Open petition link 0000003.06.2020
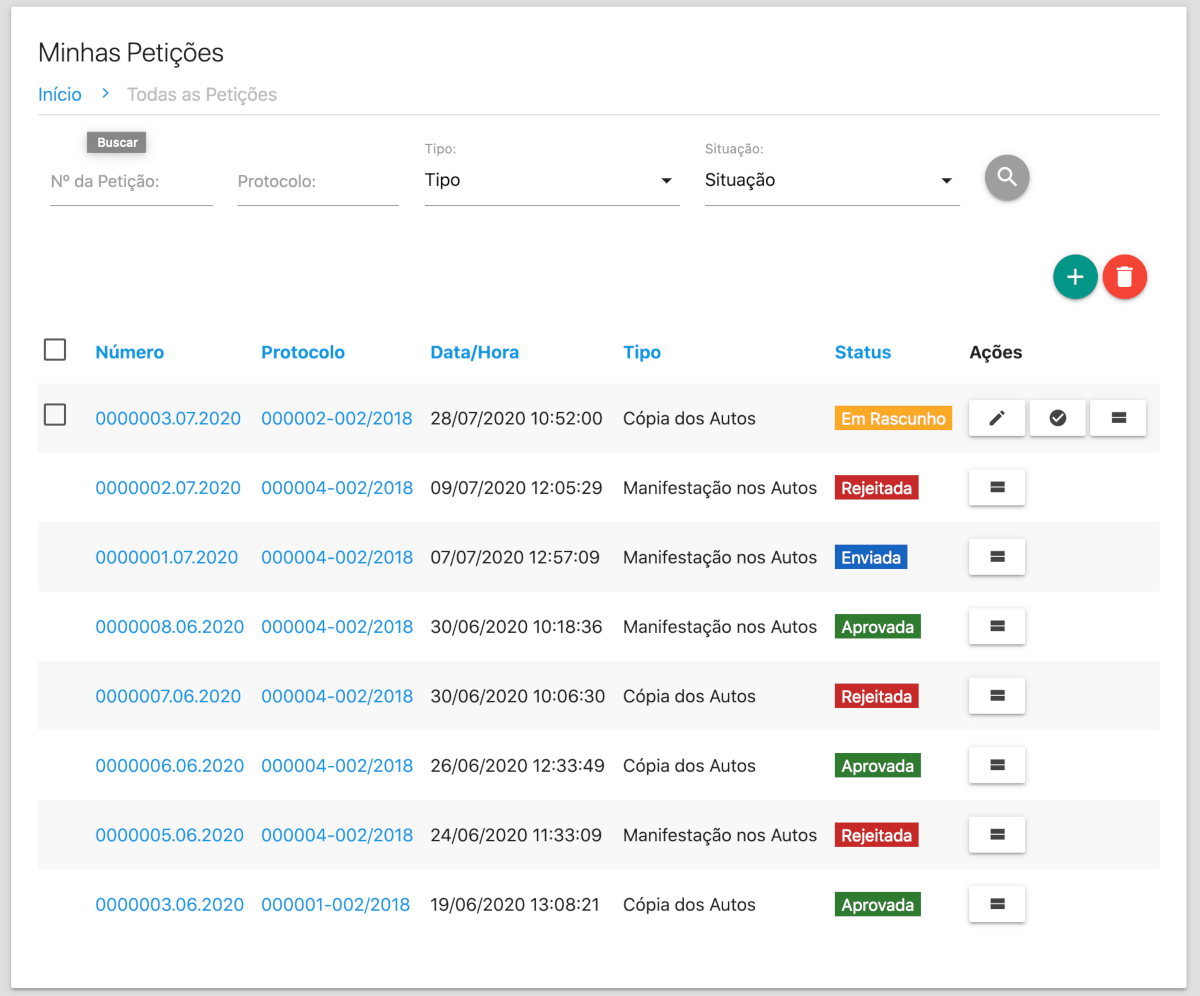 pyautogui.click(x=170, y=905)
